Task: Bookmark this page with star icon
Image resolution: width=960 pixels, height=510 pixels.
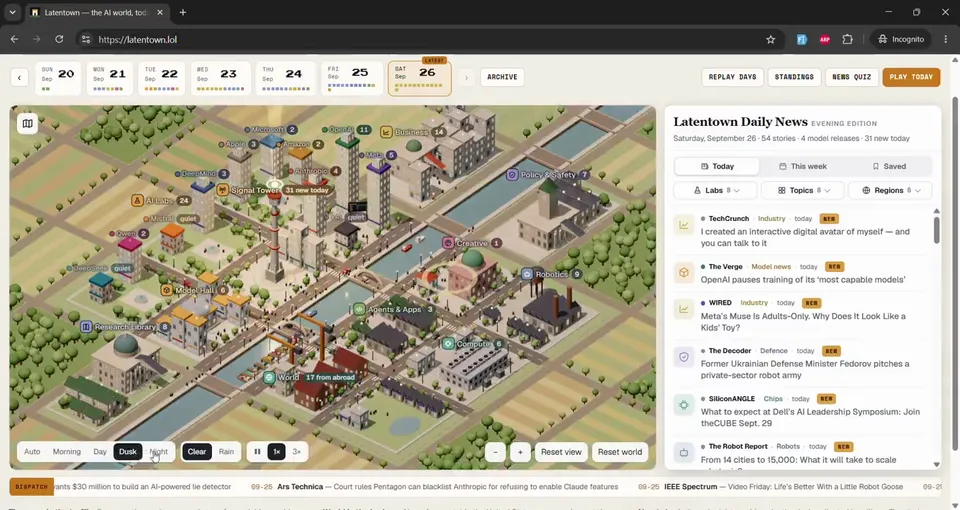Action: (x=770, y=39)
